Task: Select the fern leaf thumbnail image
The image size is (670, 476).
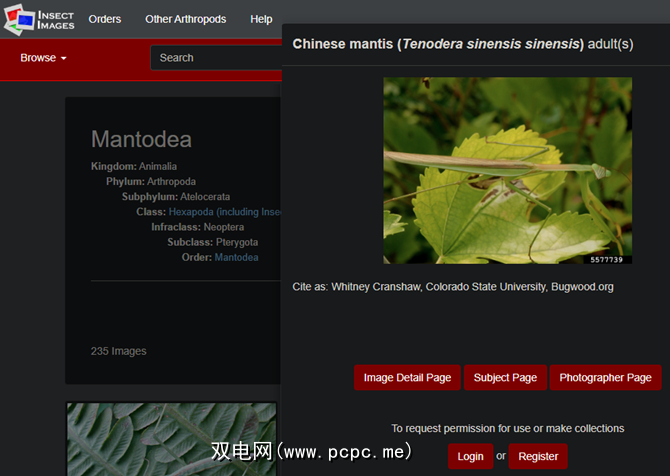Action: coord(172,439)
